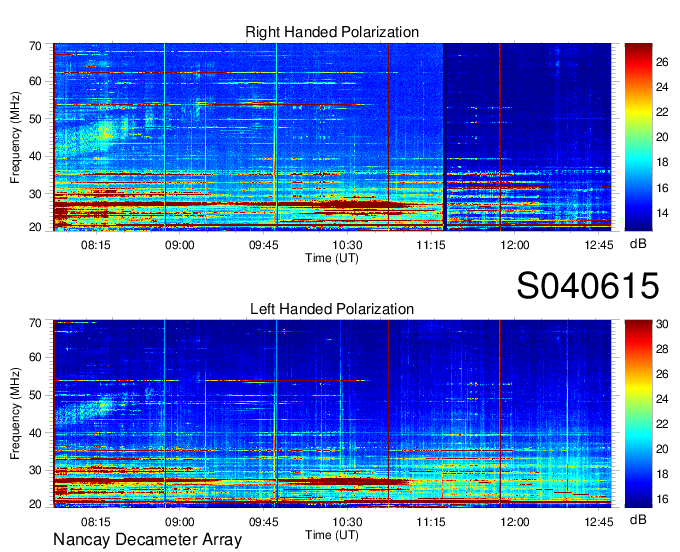
Task: Select the "S040615" observation label
Action: (588, 285)
